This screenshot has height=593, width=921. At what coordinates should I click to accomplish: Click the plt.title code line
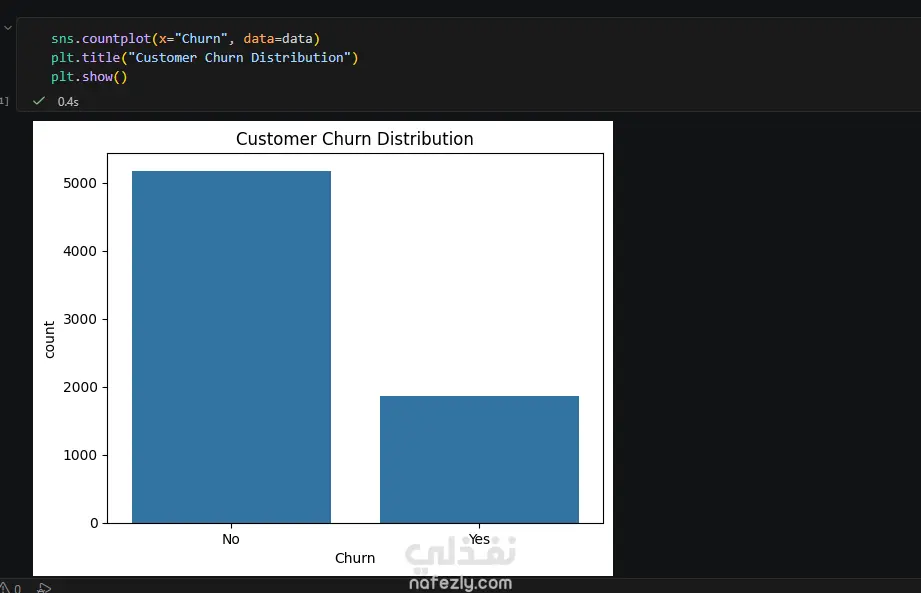tap(204, 58)
